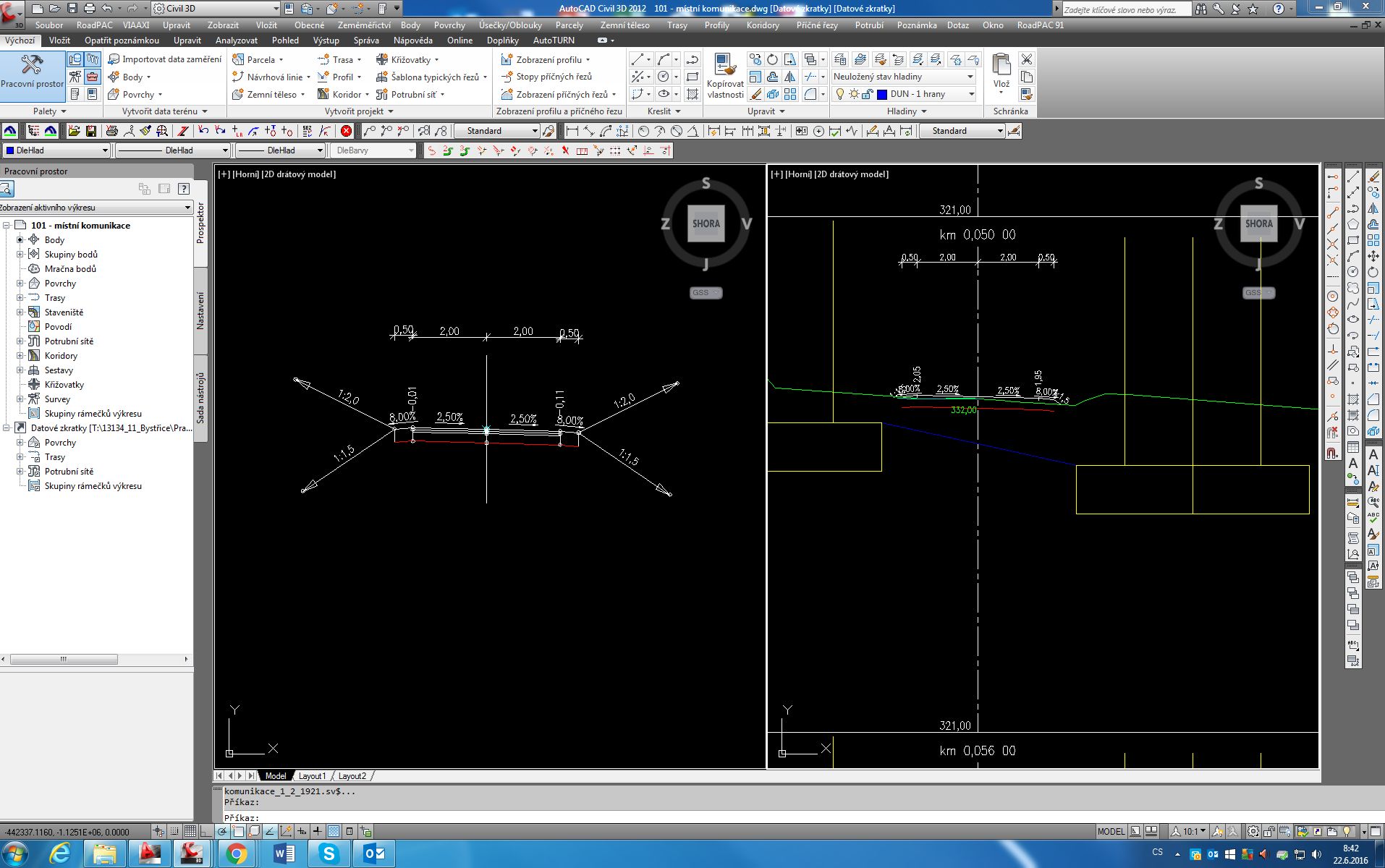Click the hatch tool in Kreslit panel

click(692, 94)
